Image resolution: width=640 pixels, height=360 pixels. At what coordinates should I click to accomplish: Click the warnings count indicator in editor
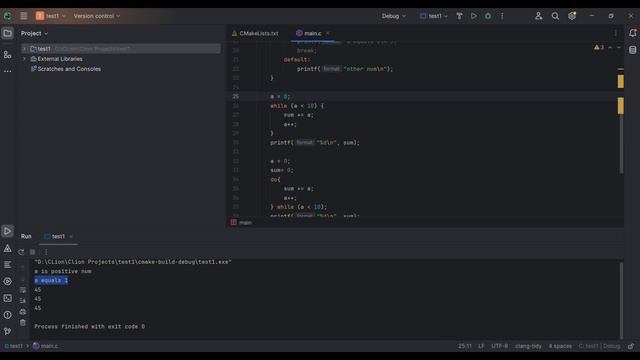click(599, 48)
